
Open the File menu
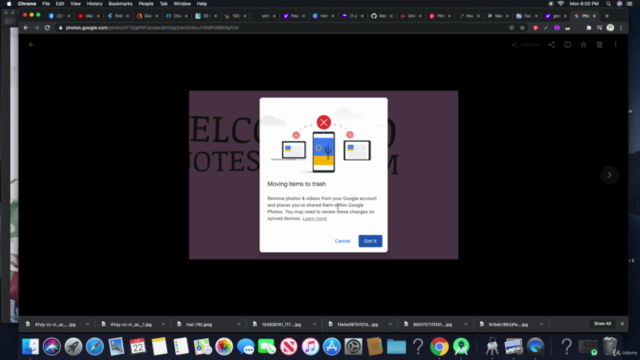(x=46, y=4)
